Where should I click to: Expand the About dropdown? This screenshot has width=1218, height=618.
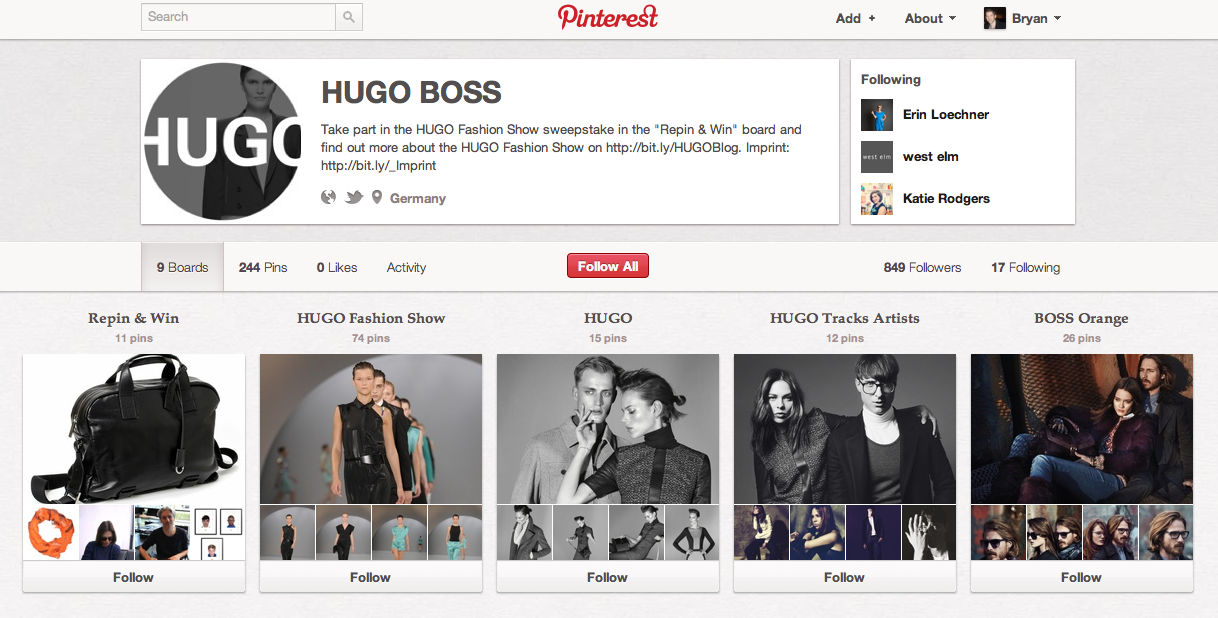[x=930, y=18]
